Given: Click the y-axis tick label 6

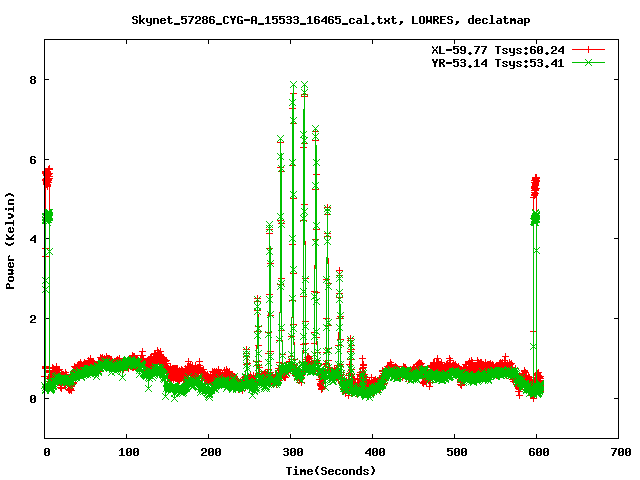Looking at the screenshot, I should pos(33,160).
